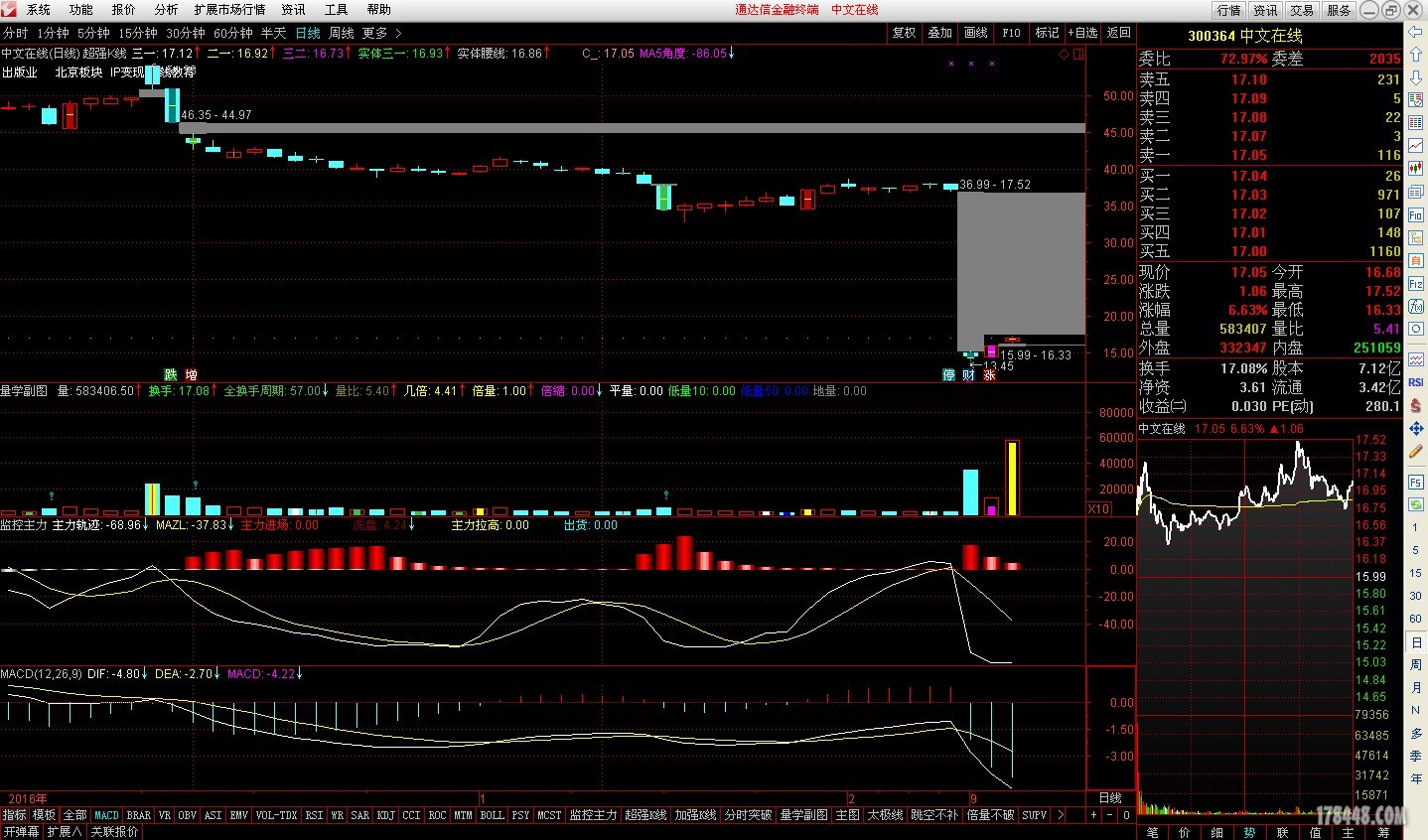Click the zoom-in plus button near 日线 label
The width and height of the screenshot is (1428, 840).
point(1094,815)
